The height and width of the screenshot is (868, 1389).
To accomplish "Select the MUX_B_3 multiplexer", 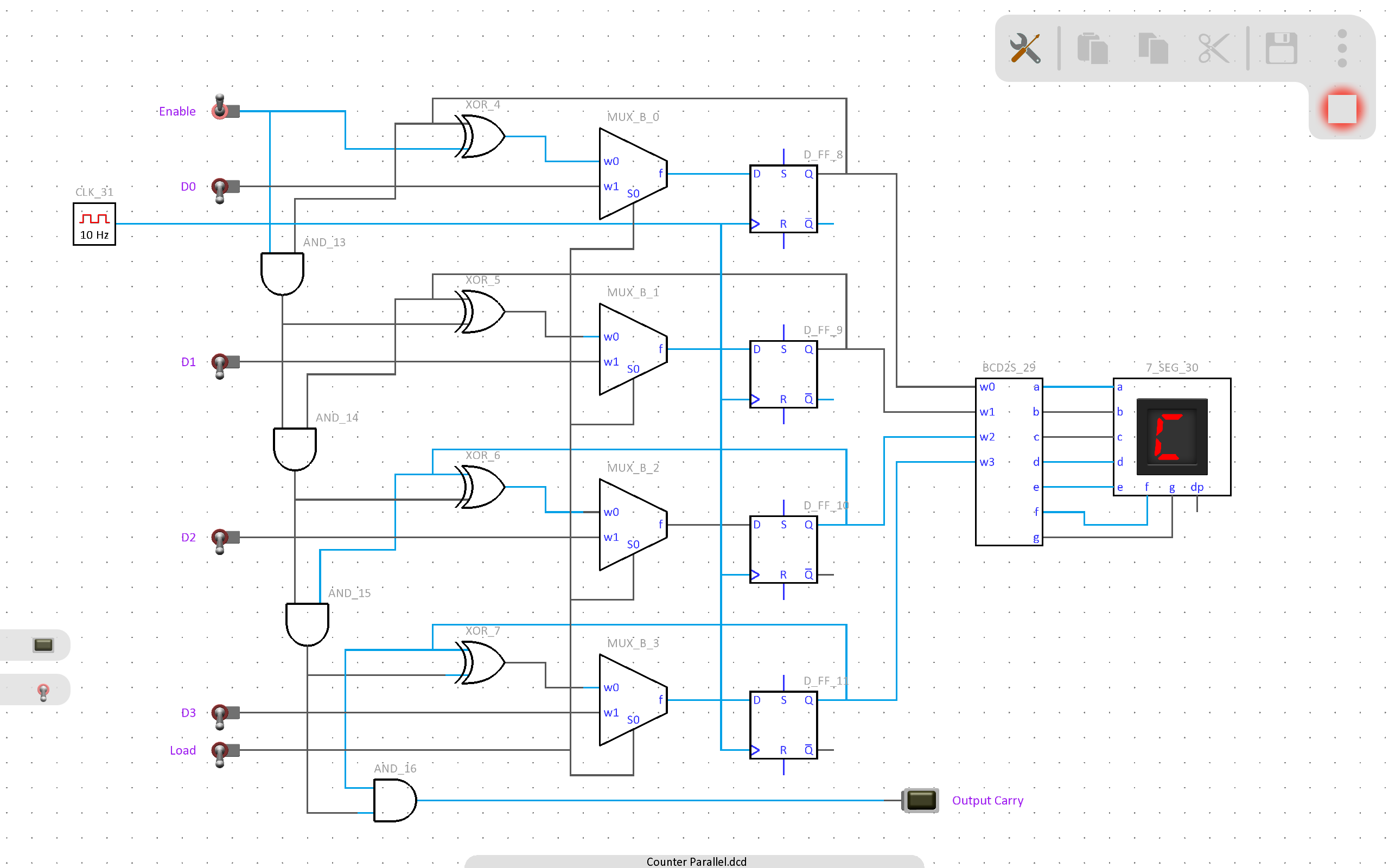I will click(x=633, y=700).
